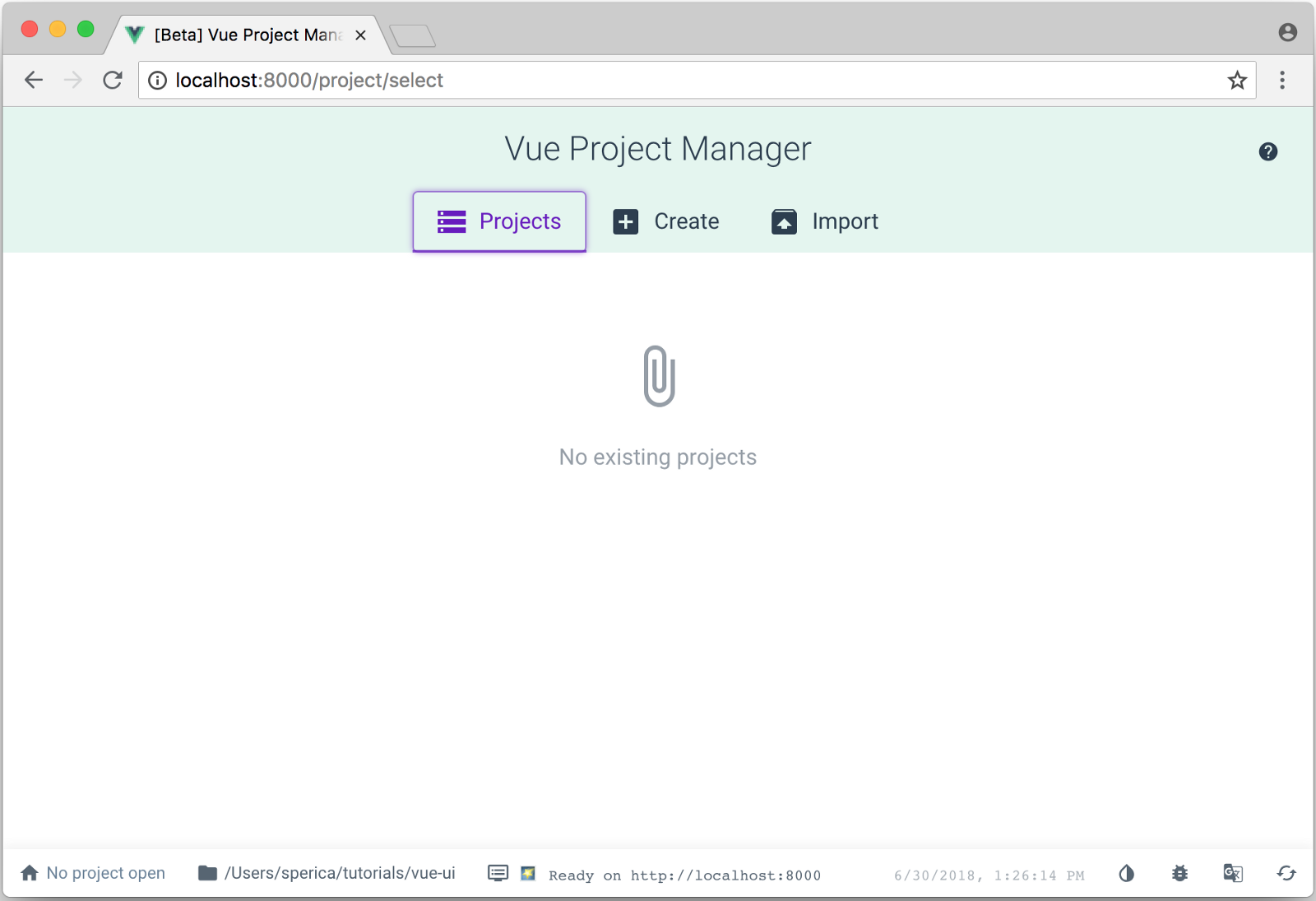Click the /Users/sperica/tutorials/vue-ui path

[340, 873]
